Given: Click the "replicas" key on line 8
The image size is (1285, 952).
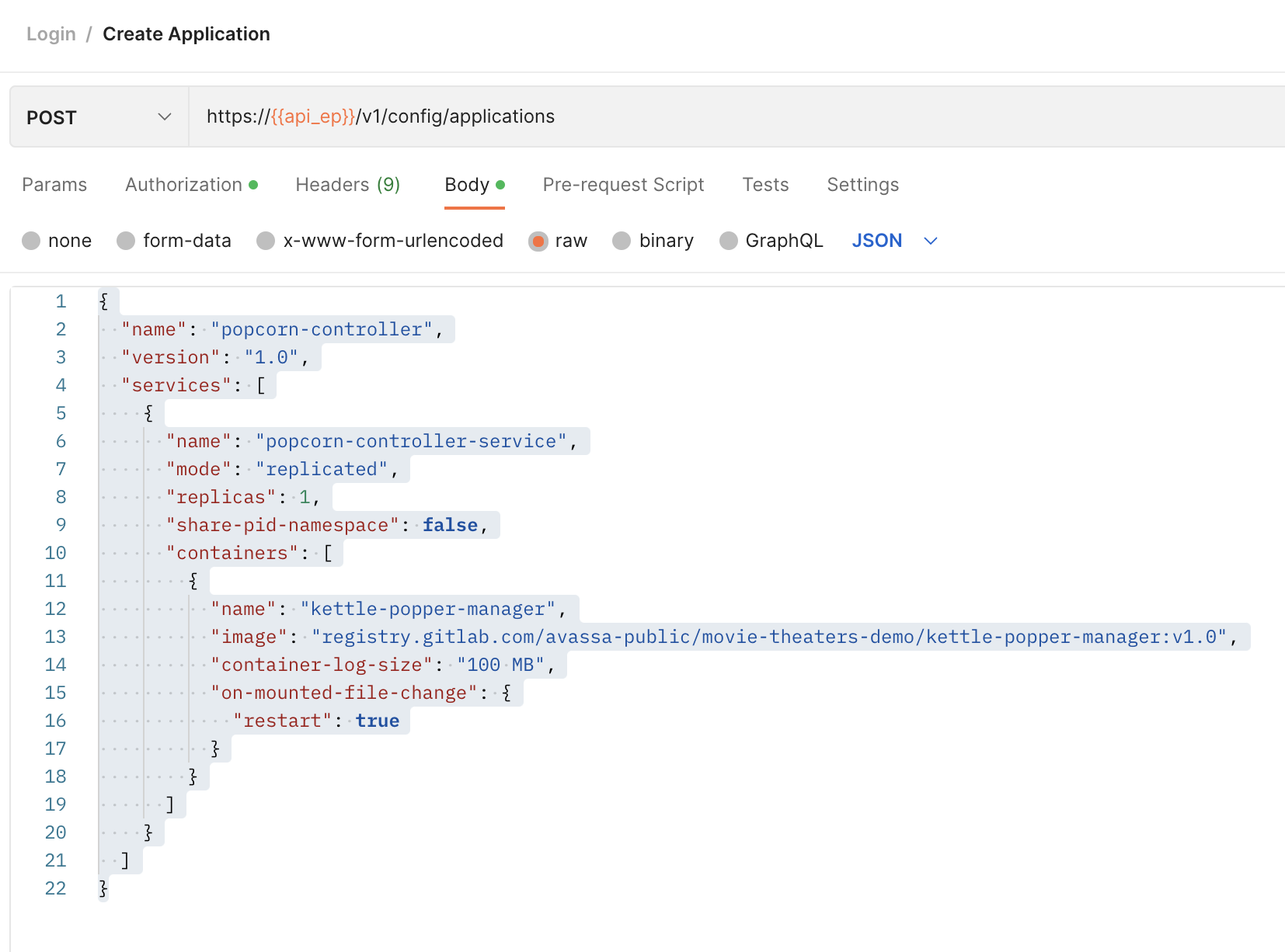Looking at the screenshot, I should point(221,497).
